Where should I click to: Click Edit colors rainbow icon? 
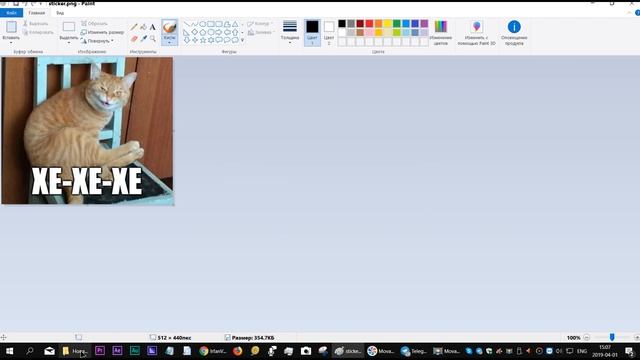[440, 27]
